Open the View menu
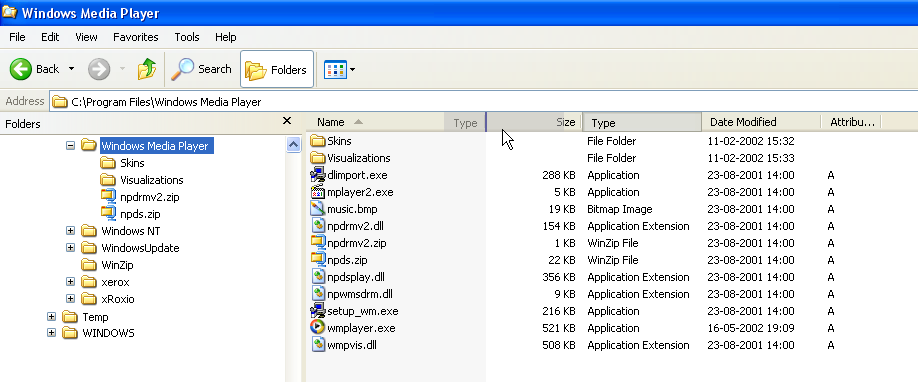This screenshot has width=918, height=382. click(86, 37)
